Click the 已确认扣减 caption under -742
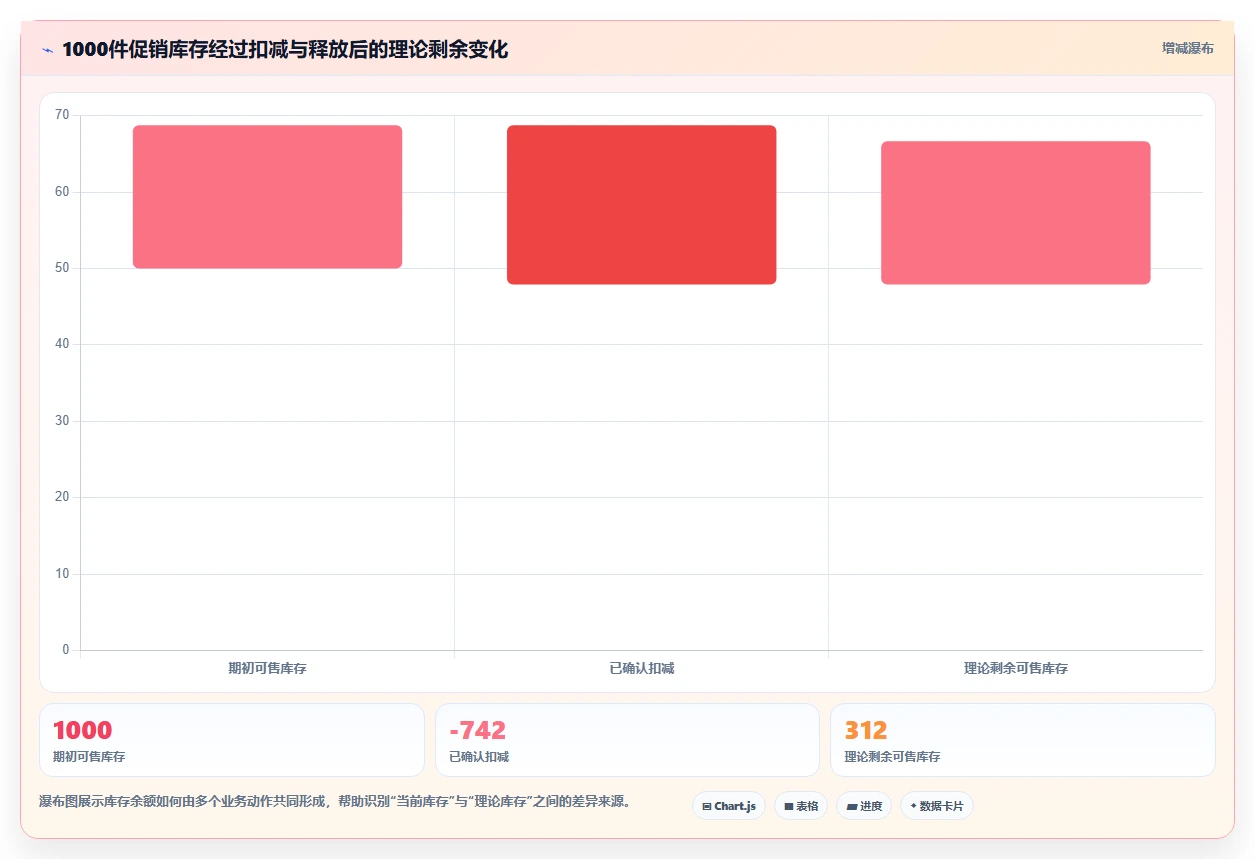1255x859 pixels. (479, 757)
